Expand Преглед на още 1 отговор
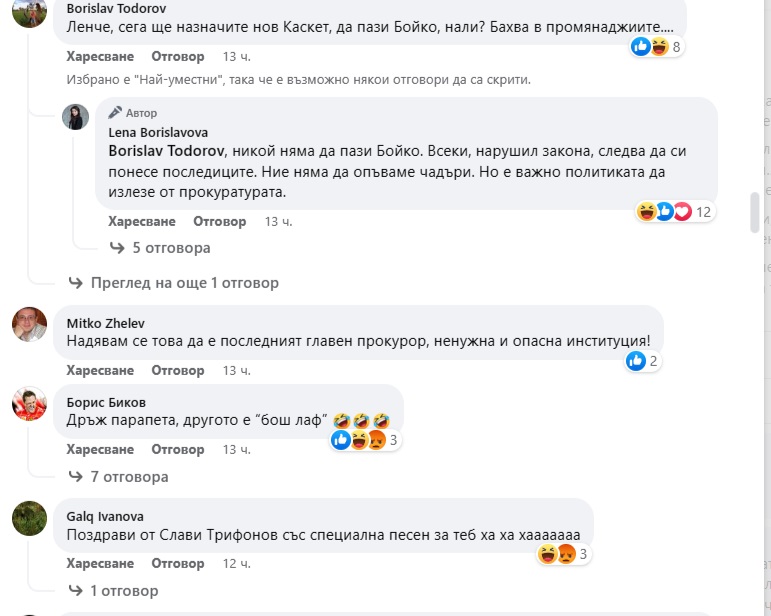 click(184, 283)
